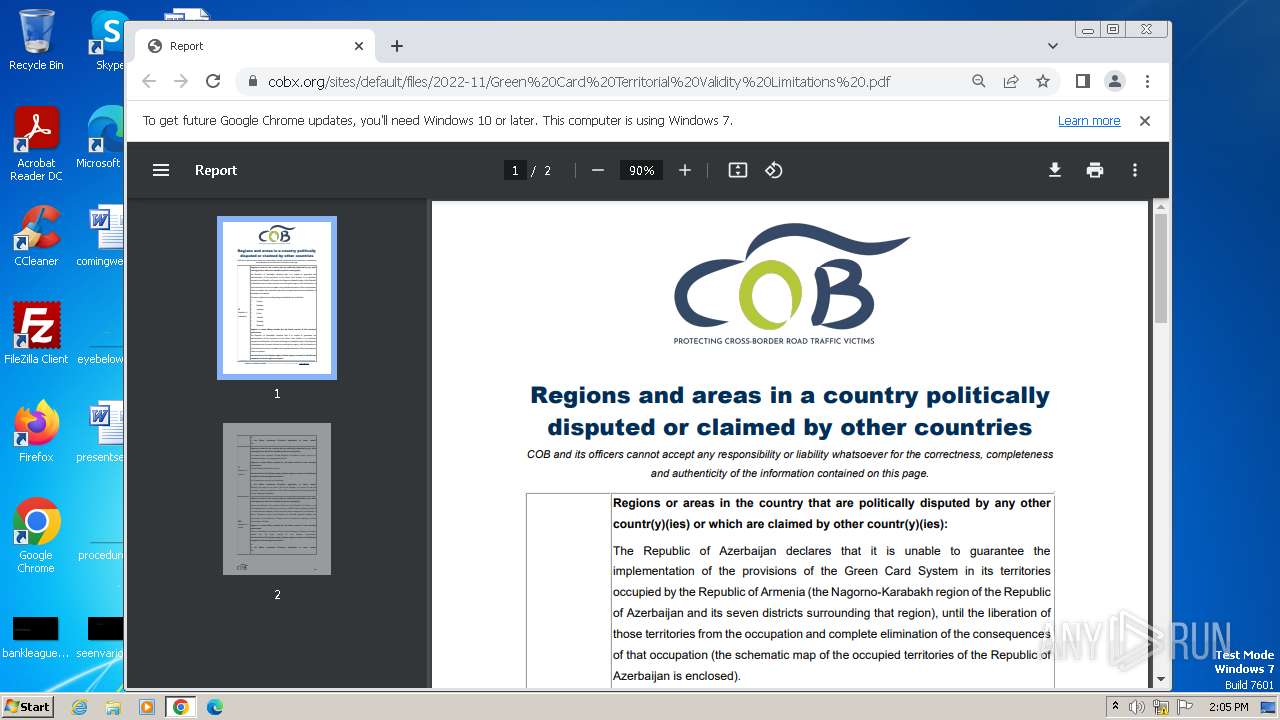Open Internet Explorer from taskbar
1280x720 pixels.
click(x=79, y=707)
